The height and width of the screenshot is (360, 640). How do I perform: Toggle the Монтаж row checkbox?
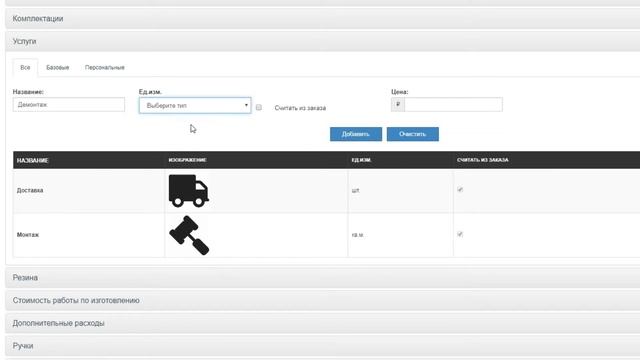coord(460,234)
